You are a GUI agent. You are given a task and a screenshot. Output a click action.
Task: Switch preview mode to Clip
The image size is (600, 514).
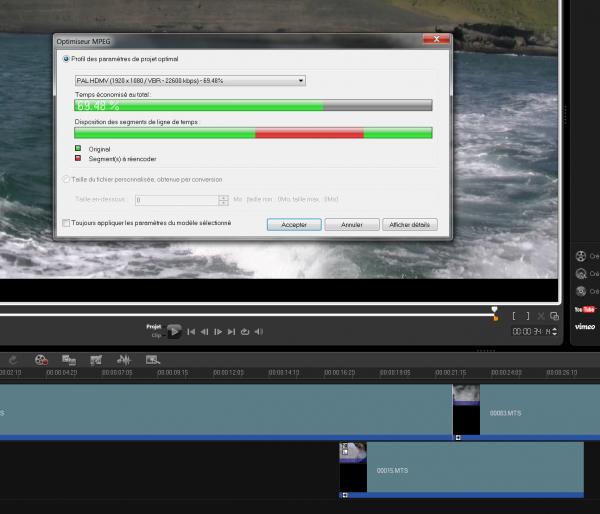coord(156,335)
